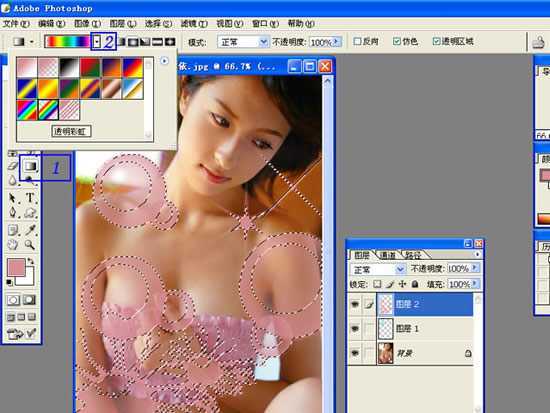550x413 pixels.
Task: Enable the 反向 (Reverse) checkbox
Action: coord(357,41)
